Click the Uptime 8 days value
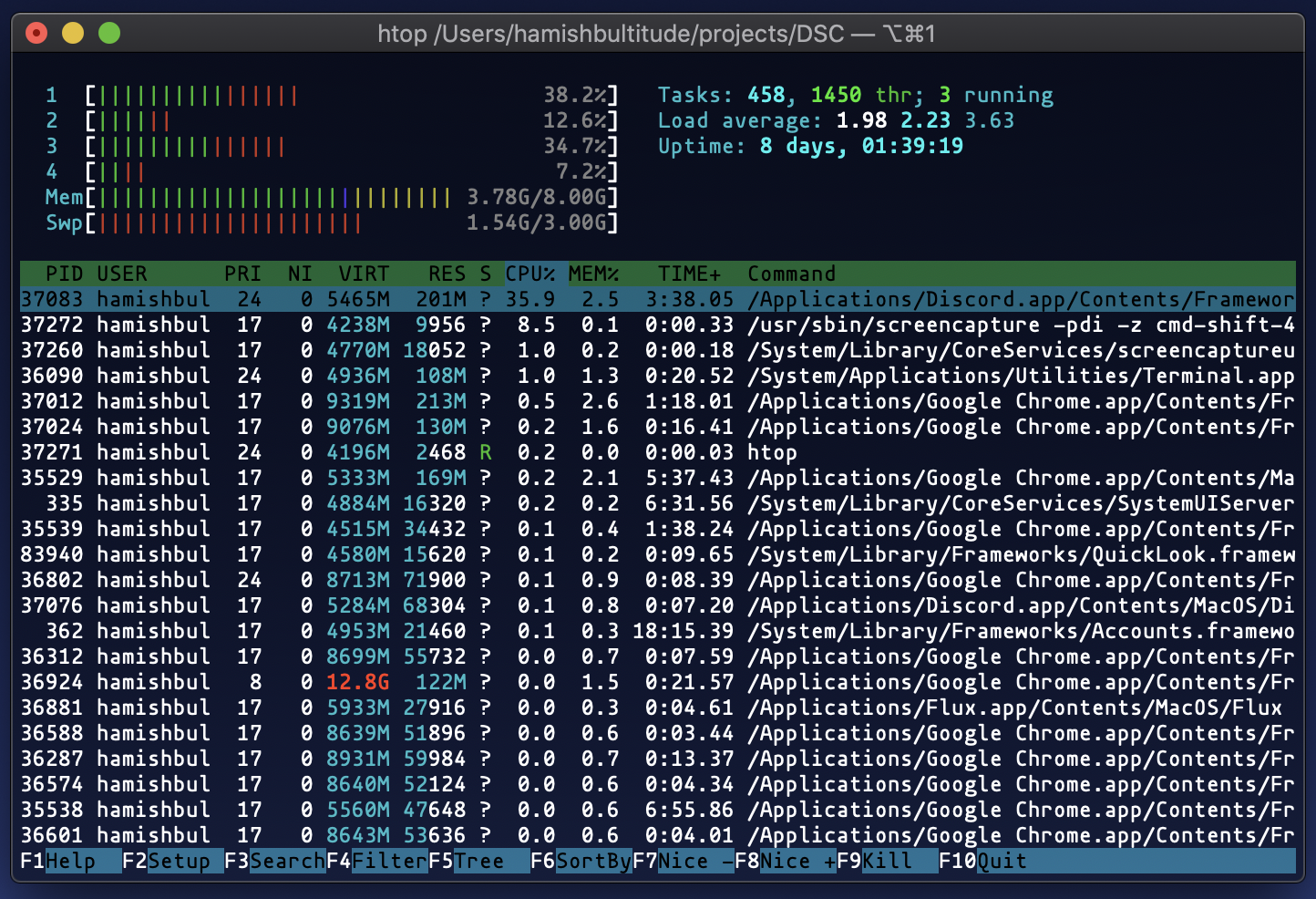 (861, 146)
